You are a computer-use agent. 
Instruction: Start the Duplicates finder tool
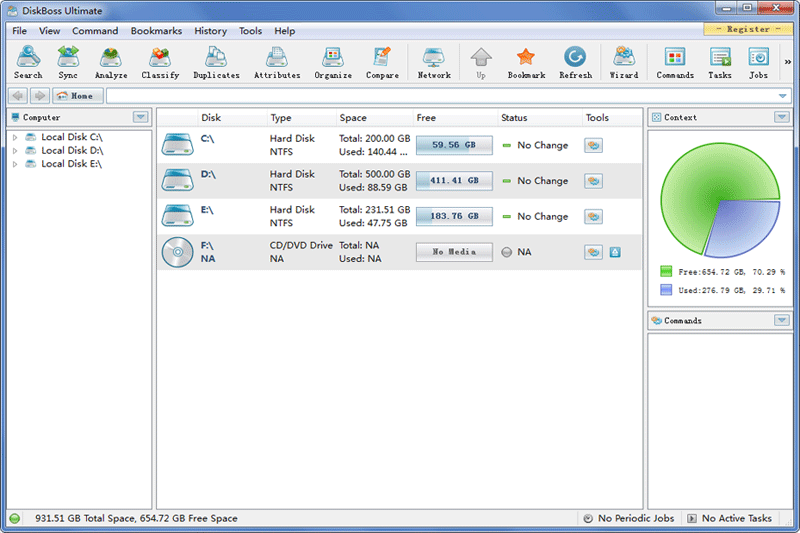pos(216,62)
